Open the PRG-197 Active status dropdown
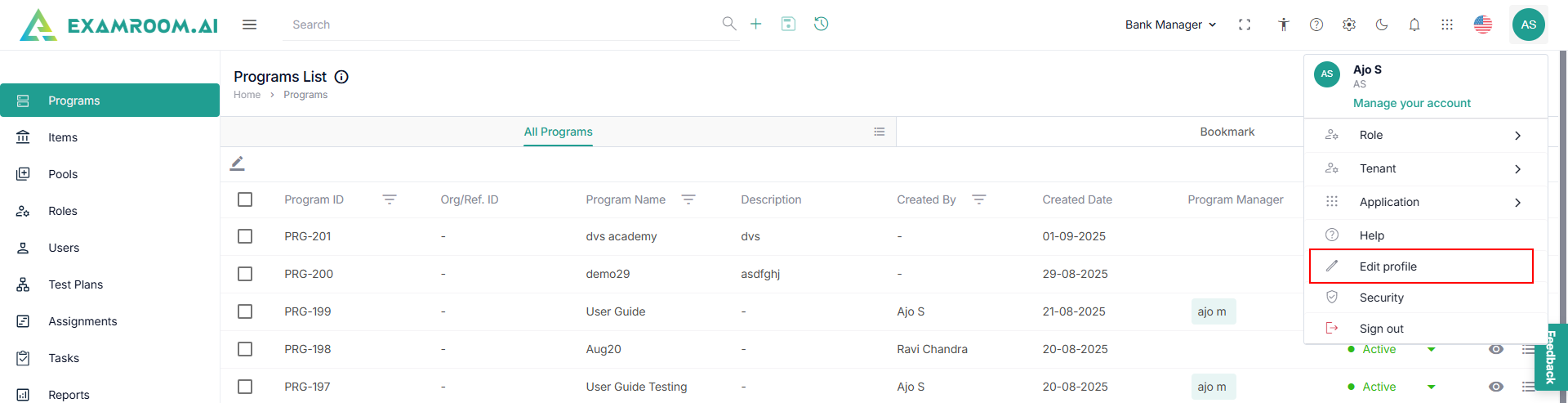The width and height of the screenshot is (1568, 403). [x=1431, y=387]
